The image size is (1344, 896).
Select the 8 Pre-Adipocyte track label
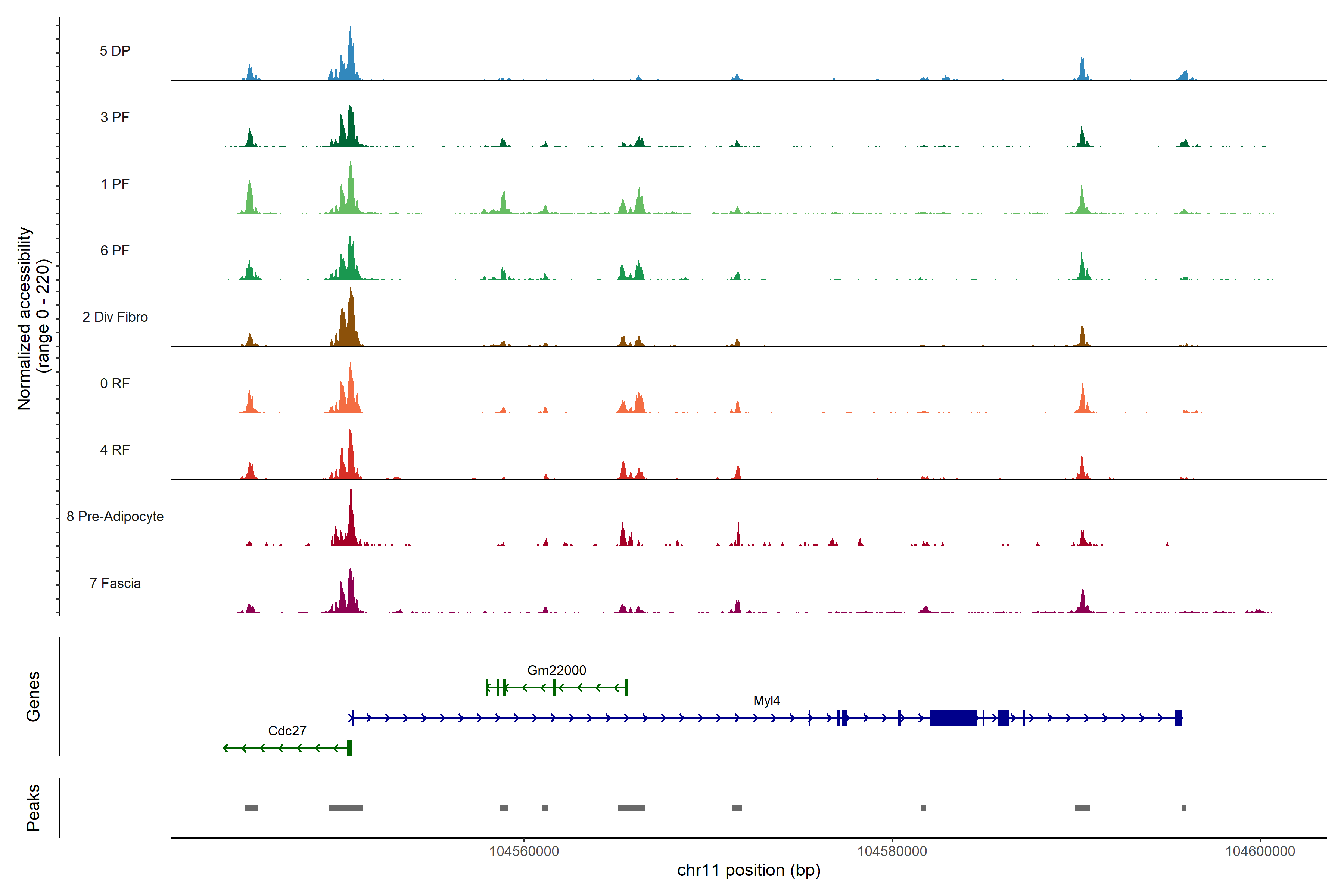115,516
